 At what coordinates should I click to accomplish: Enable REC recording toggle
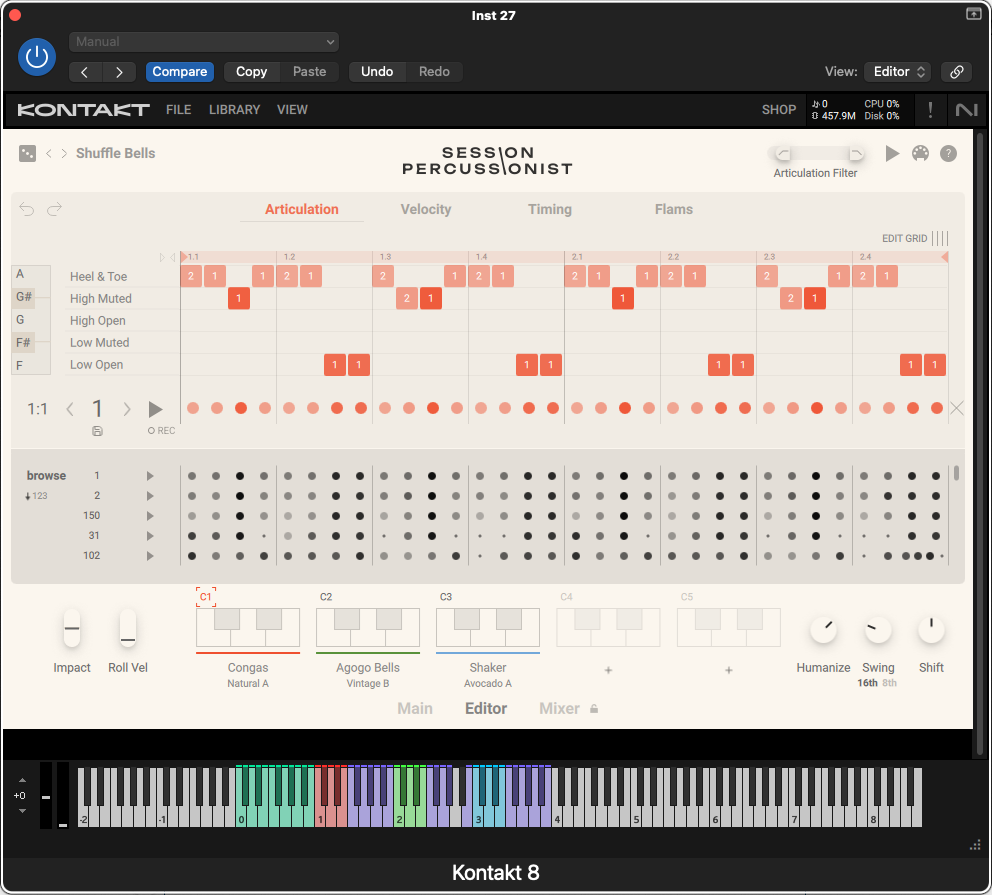(161, 431)
